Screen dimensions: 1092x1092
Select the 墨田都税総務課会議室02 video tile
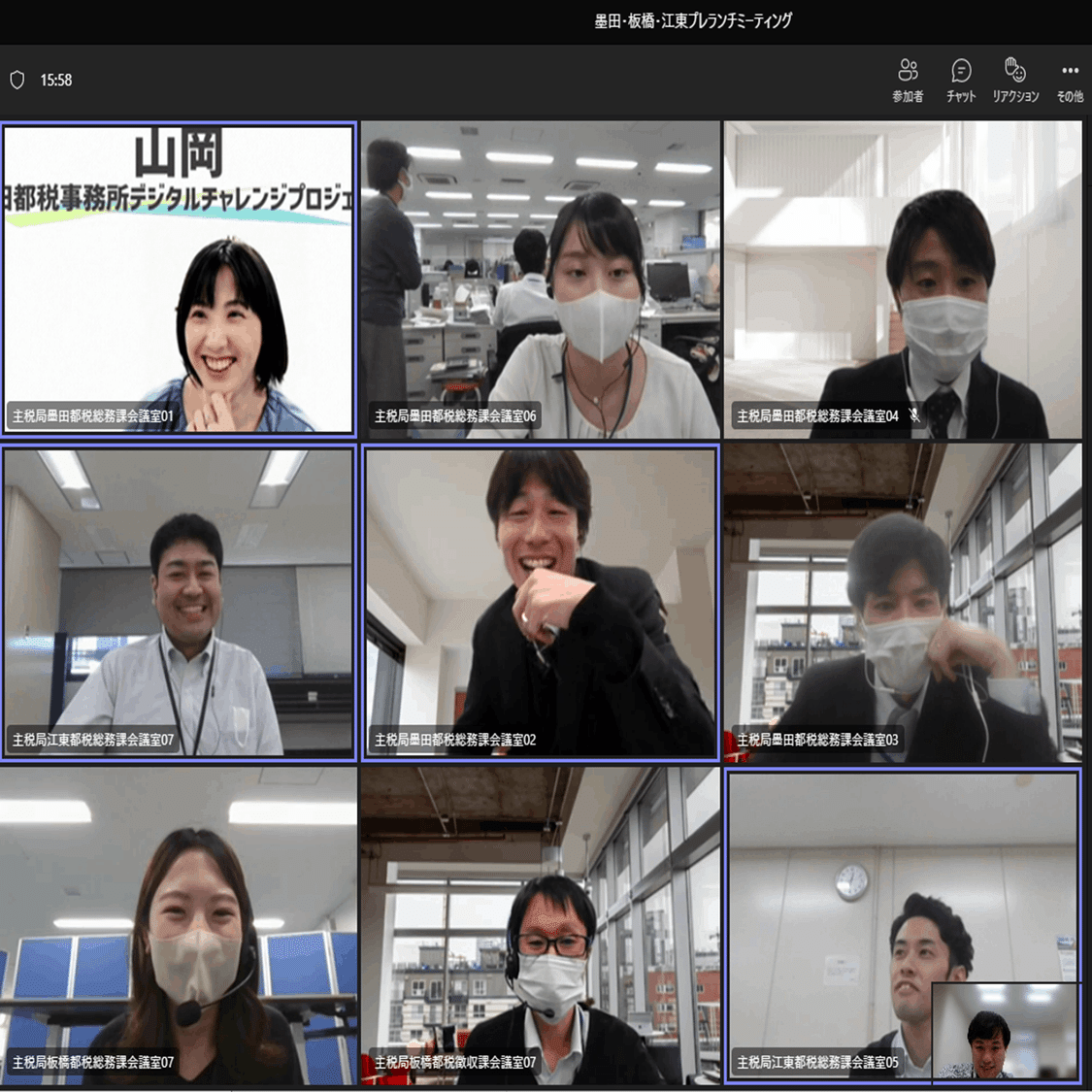click(541, 603)
